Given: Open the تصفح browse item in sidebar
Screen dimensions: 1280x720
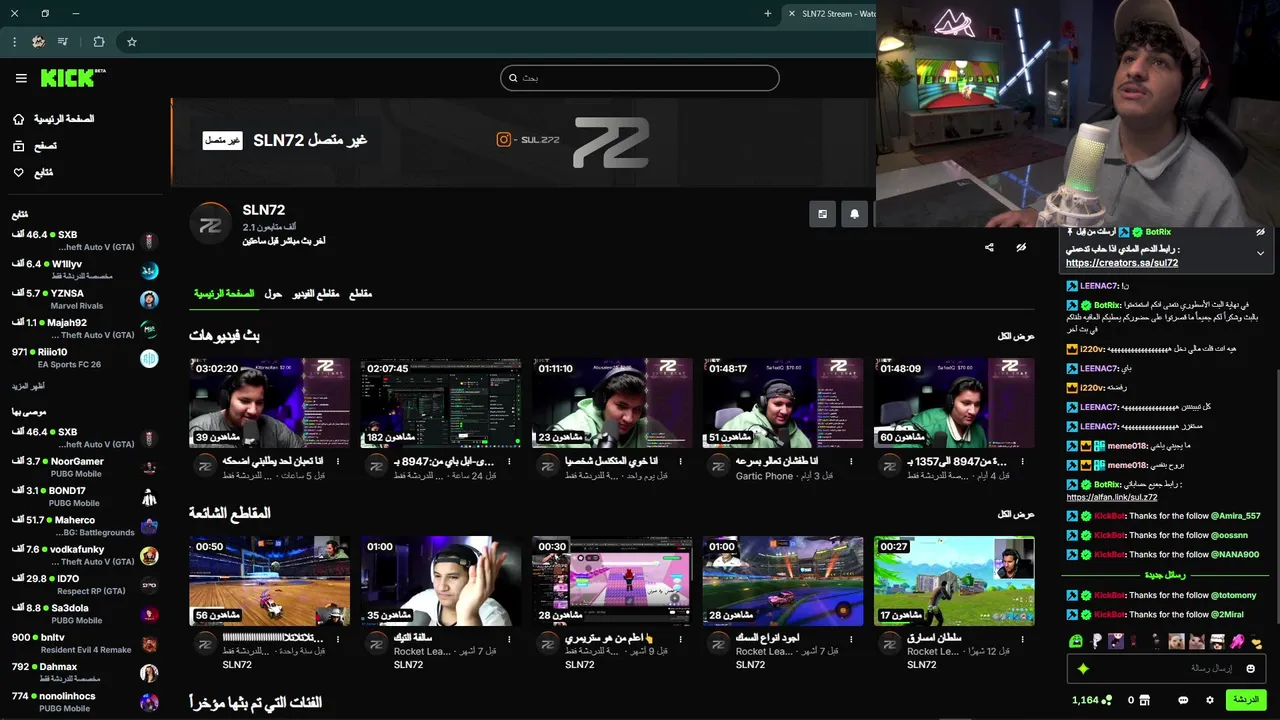Looking at the screenshot, I should (x=35, y=146).
